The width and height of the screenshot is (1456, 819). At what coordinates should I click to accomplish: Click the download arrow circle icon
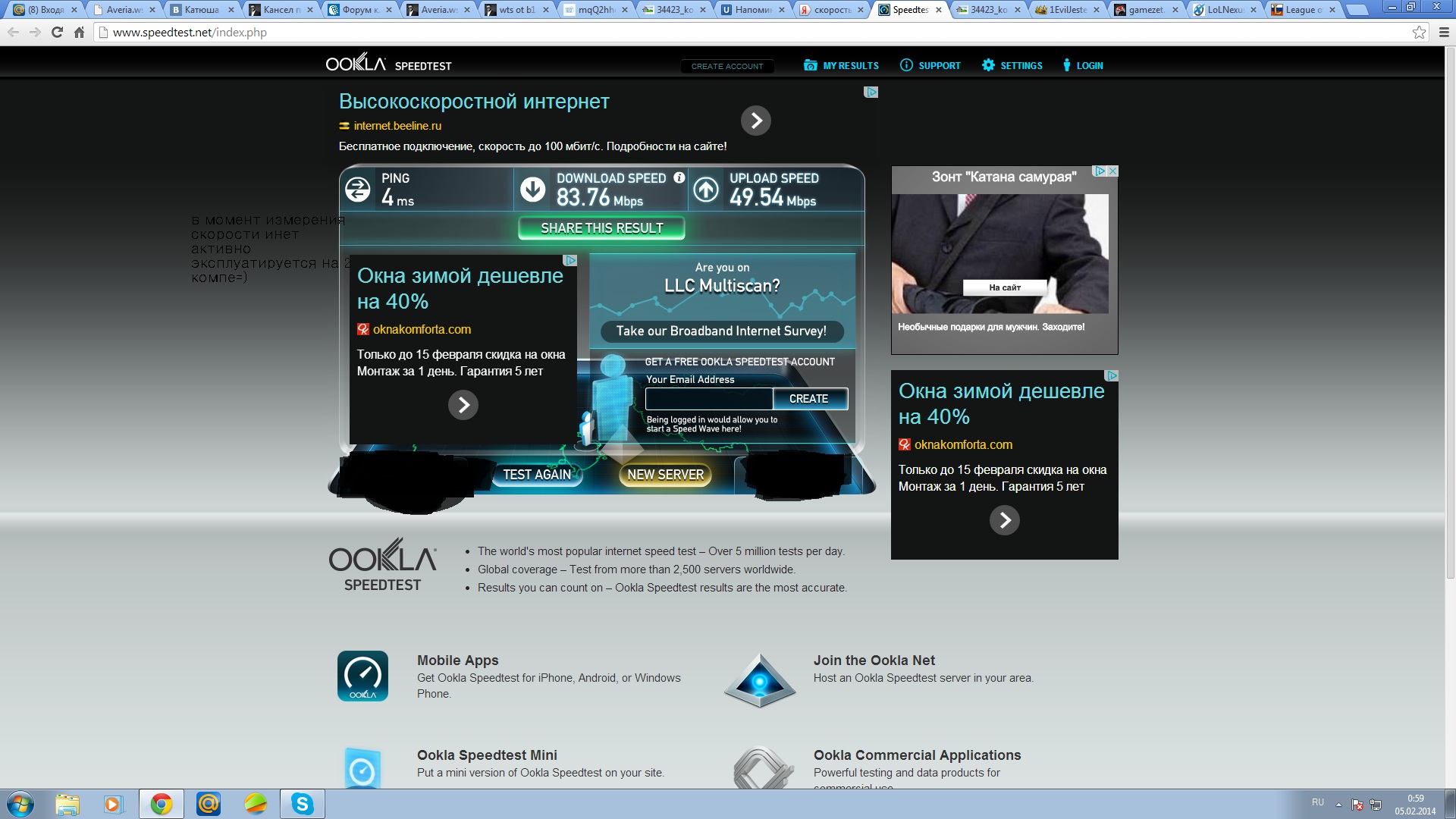(533, 189)
